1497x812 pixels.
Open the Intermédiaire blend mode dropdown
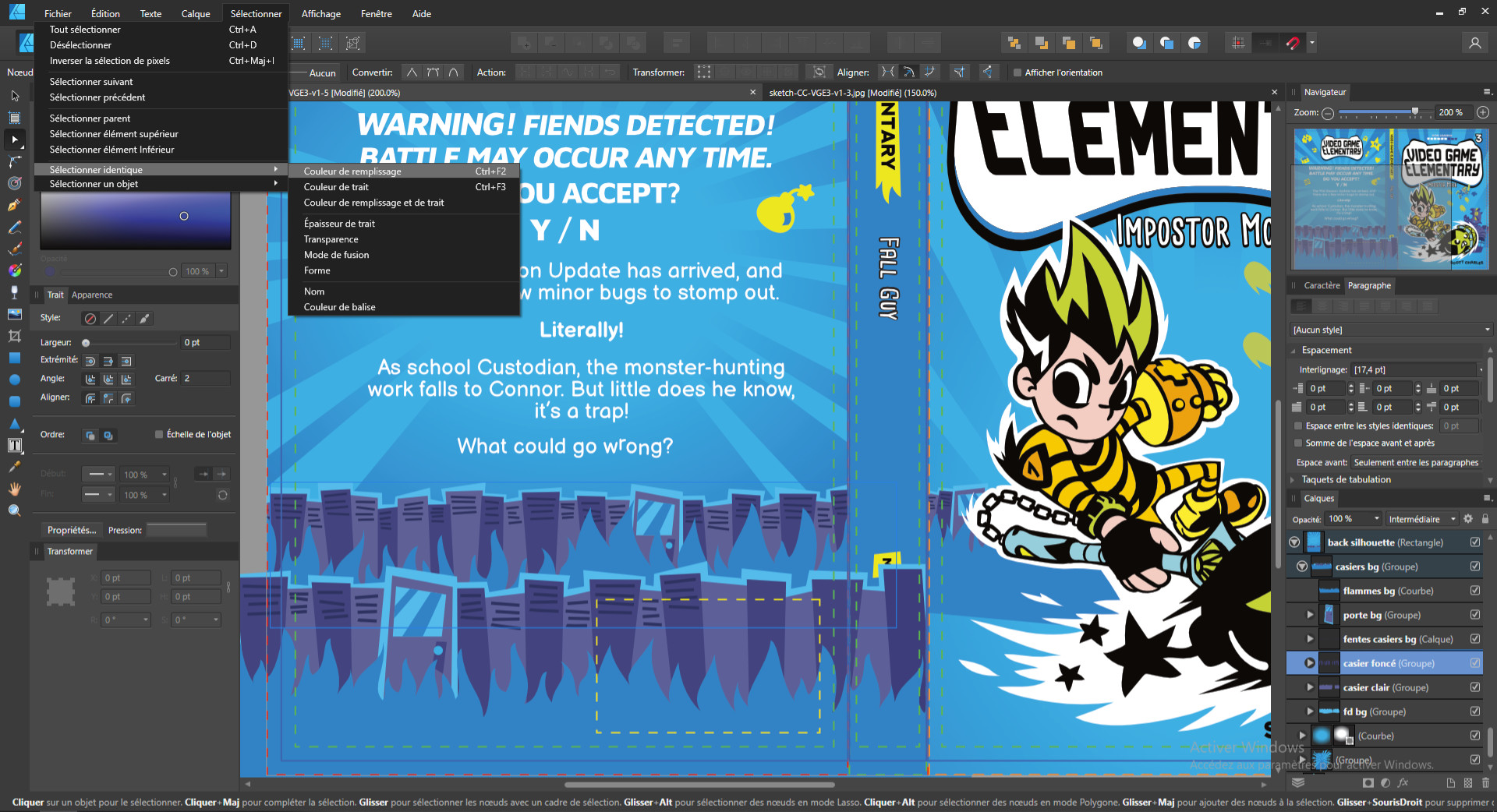[1422, 519]
